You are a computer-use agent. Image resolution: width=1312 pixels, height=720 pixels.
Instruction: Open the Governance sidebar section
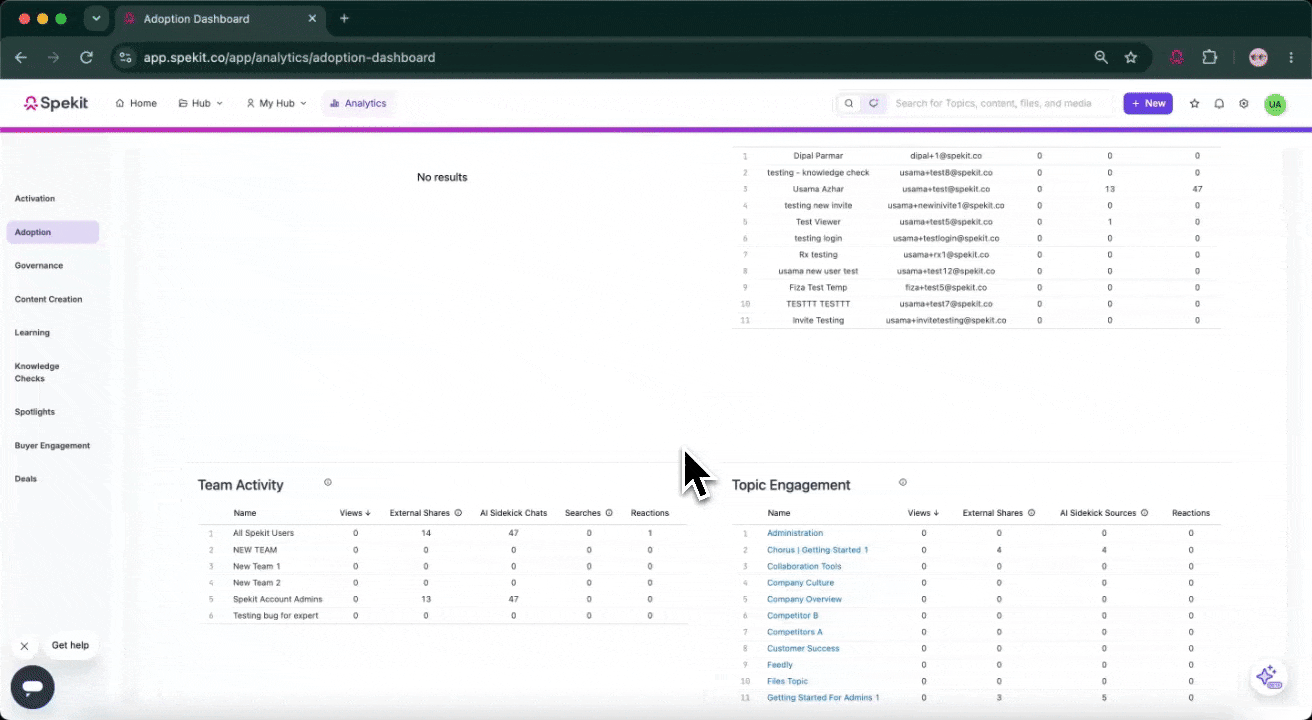(39, 266)
